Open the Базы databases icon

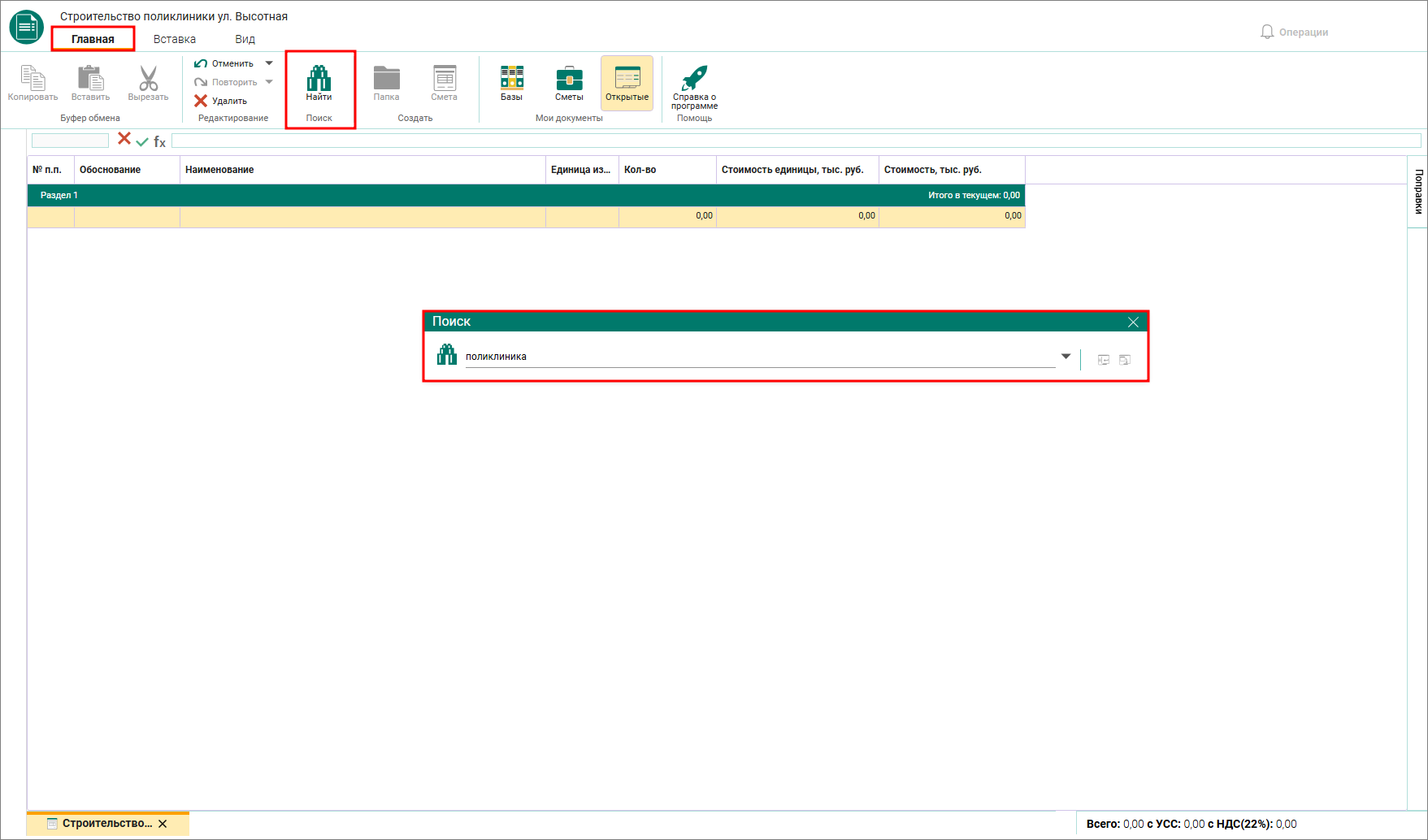511,77
